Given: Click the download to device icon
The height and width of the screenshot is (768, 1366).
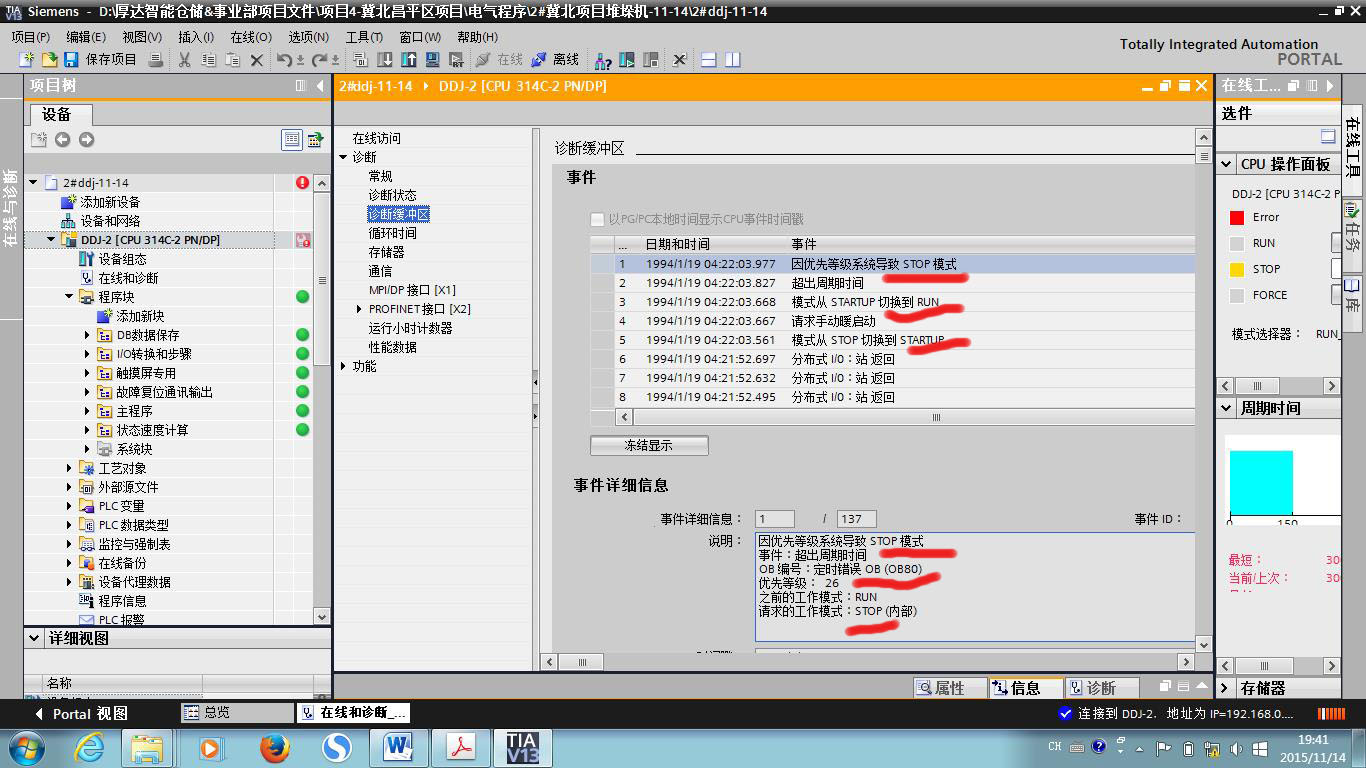Looking at the screenshot, I should point(385,60).
